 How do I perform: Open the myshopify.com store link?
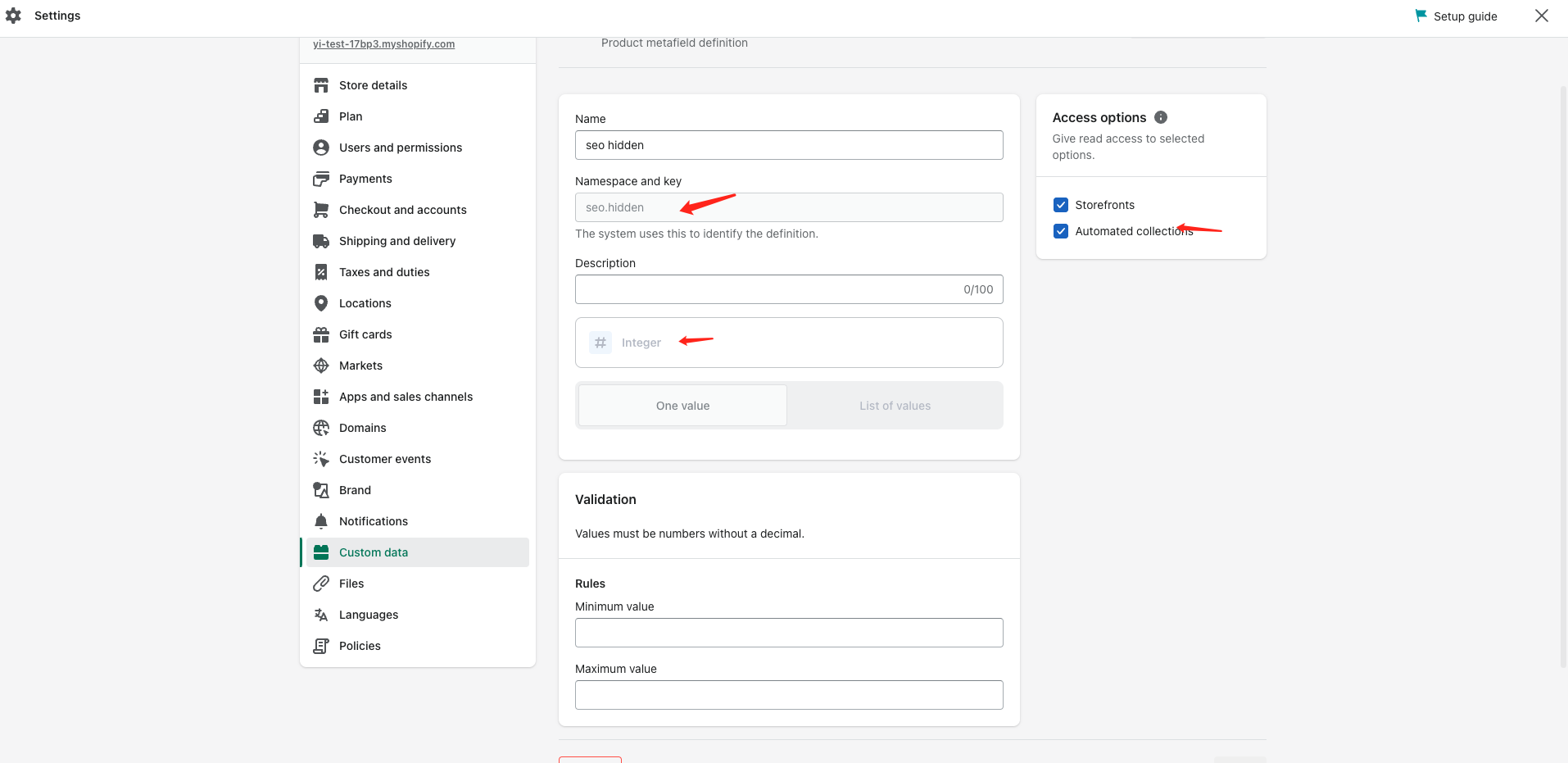(x=383, y=44)
